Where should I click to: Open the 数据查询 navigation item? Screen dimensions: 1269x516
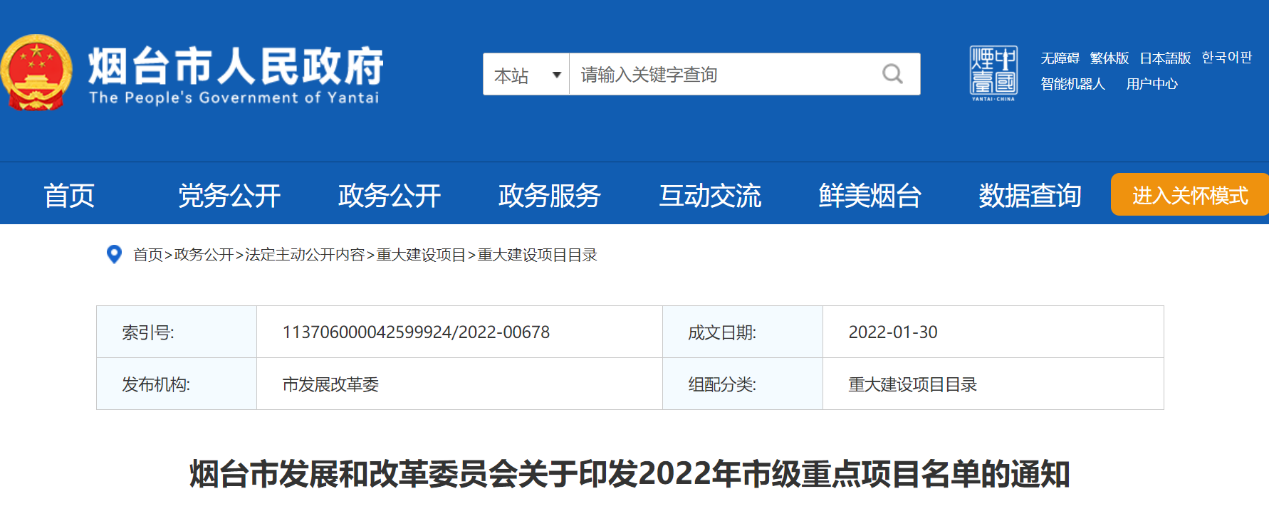(x=1030, y=196)
